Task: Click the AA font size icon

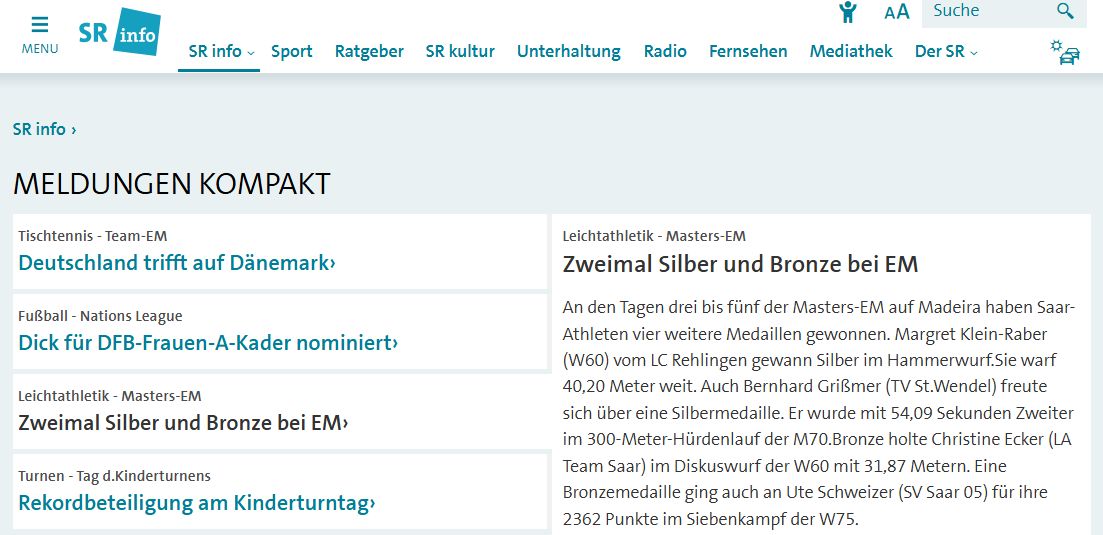Action: [897, 12]
